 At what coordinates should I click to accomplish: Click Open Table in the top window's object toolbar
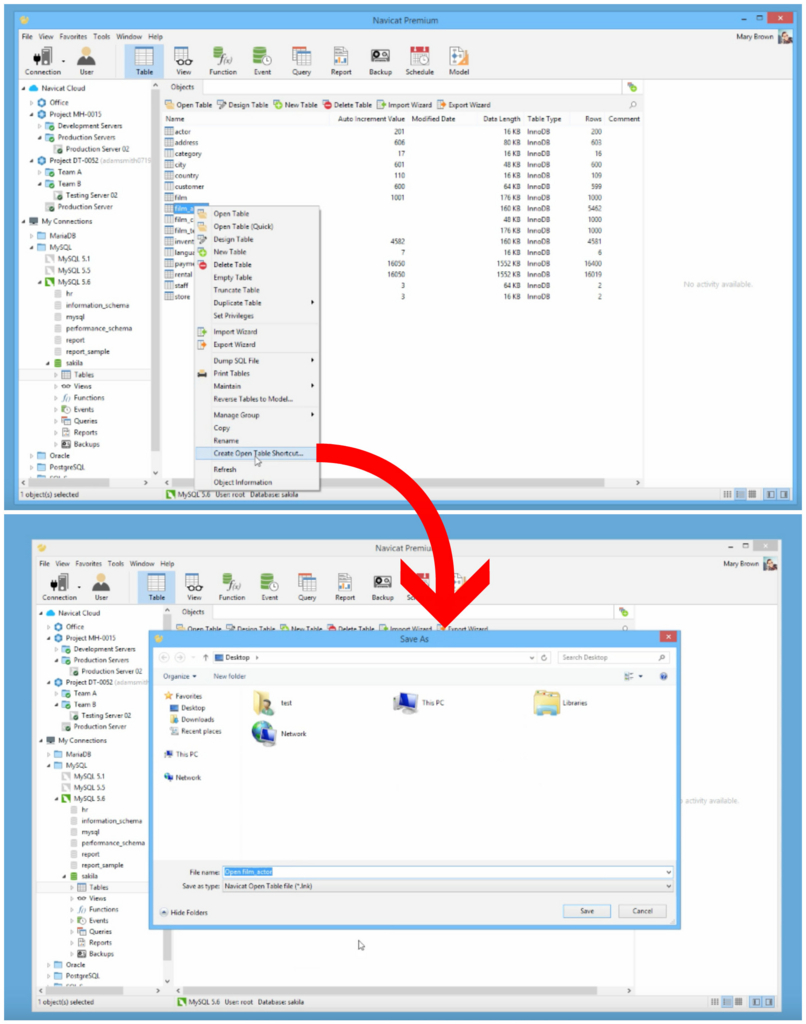pyautogui.click(x=188, y=104)
